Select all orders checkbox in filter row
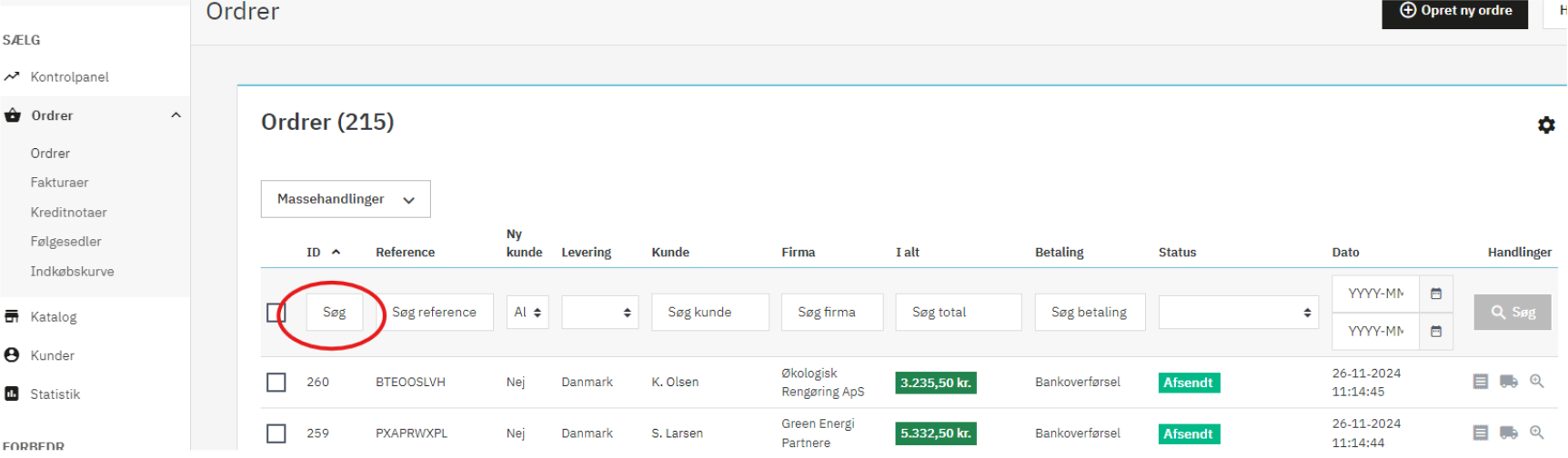Screen dimensions: 1568x458 click(x=276, y=313)
